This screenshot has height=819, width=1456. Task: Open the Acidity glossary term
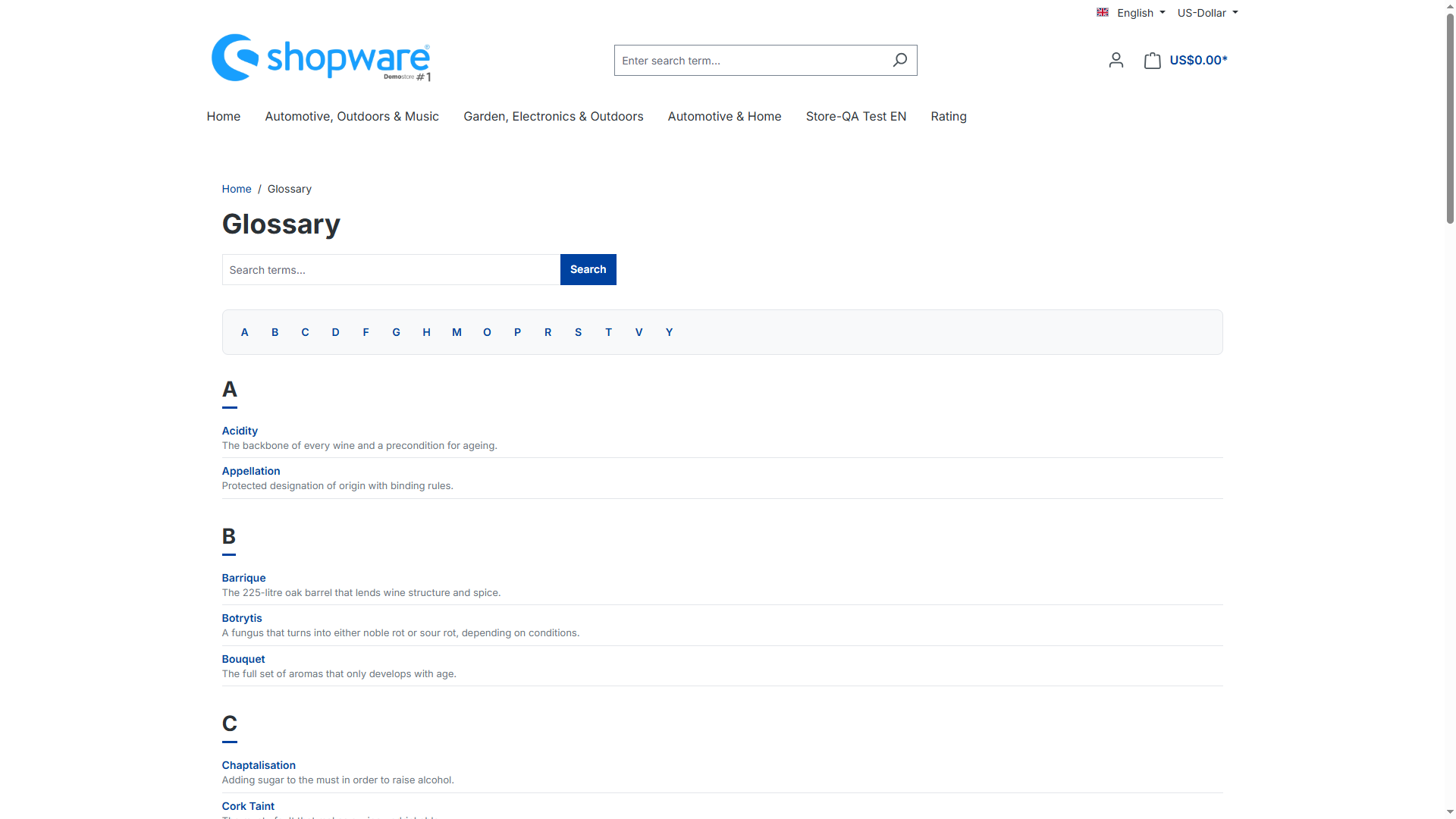(240, 431)
